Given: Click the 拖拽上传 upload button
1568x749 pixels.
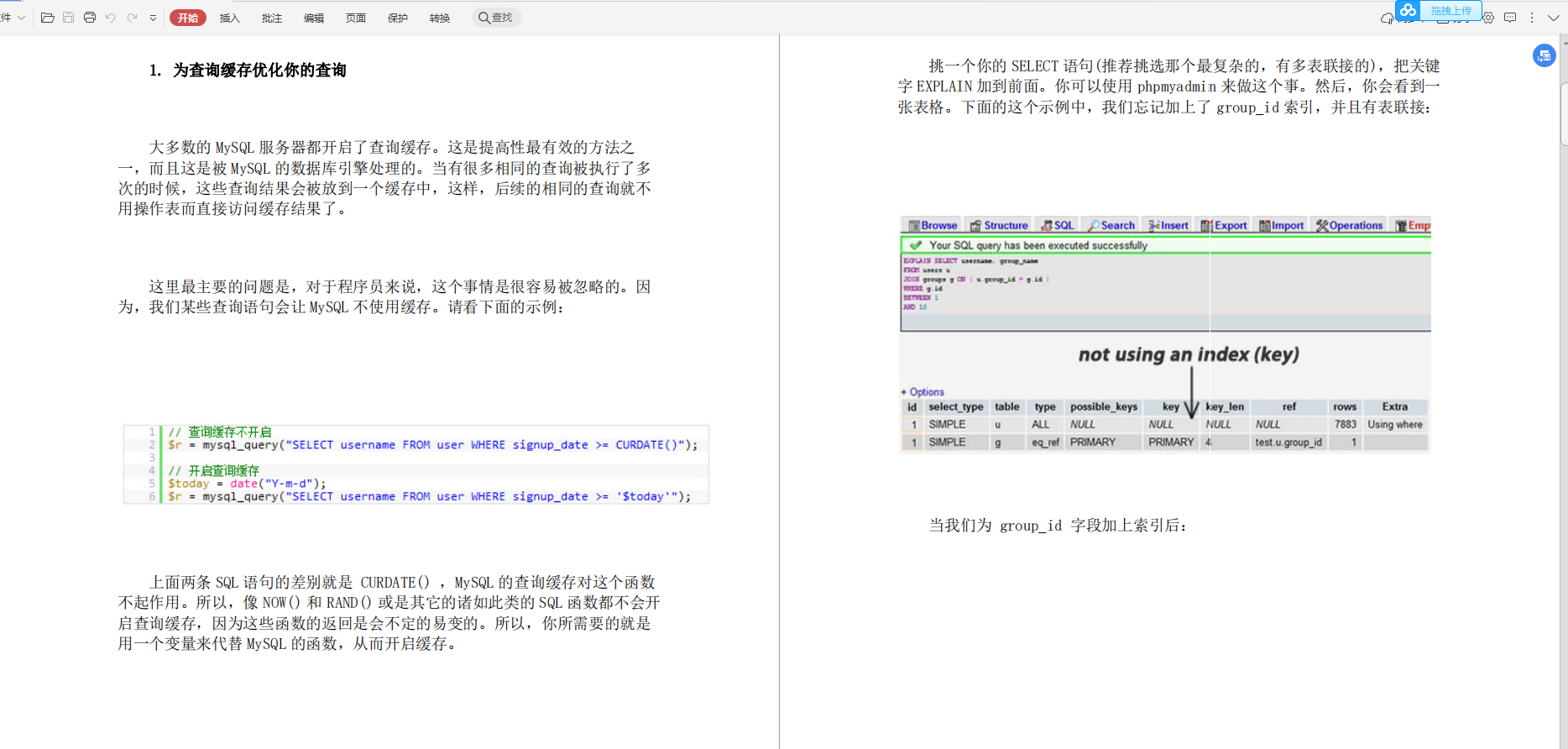Looking at the screenshot, I should 1450,11.
